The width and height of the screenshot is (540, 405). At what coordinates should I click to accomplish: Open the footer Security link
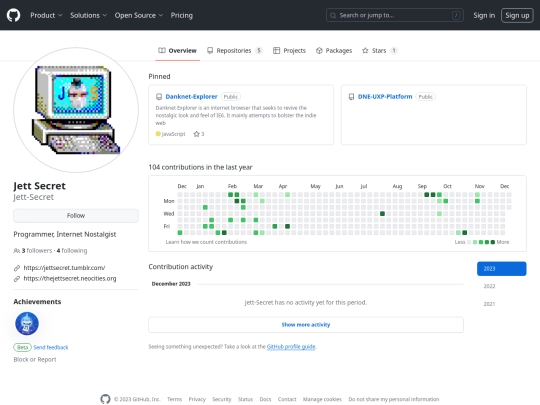pyautogui.click(x=222, y=399)
